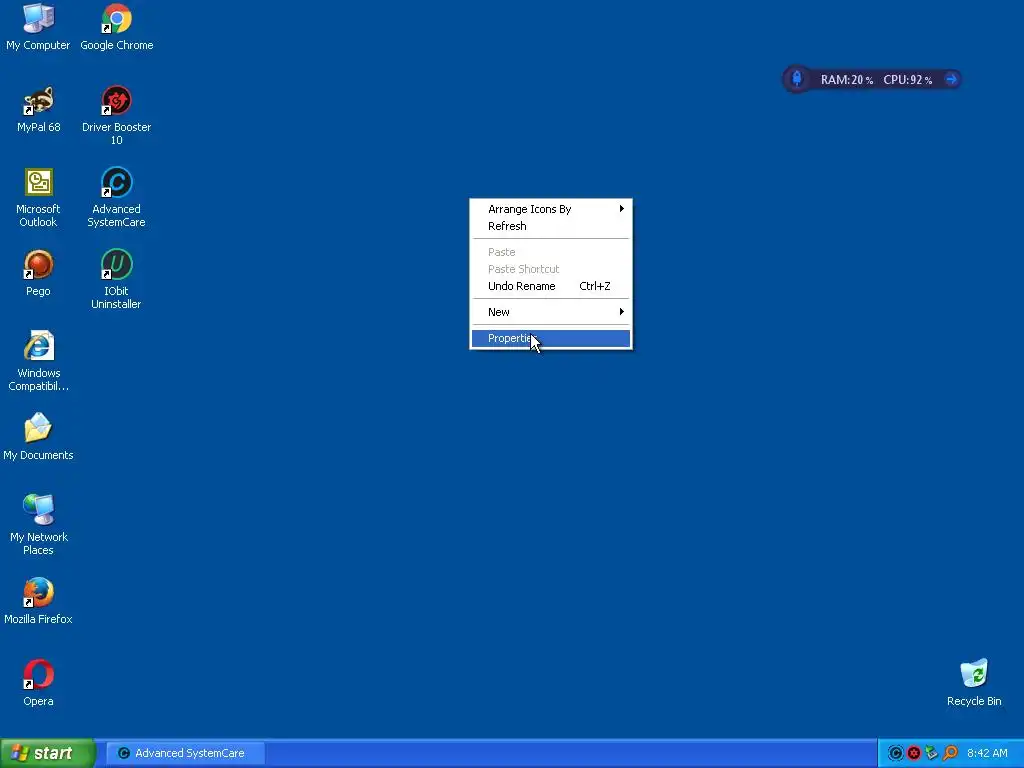This screenshot has width=1024, height=768.
Task: Select Undo Rename menu entry
Action: point(551,286)
